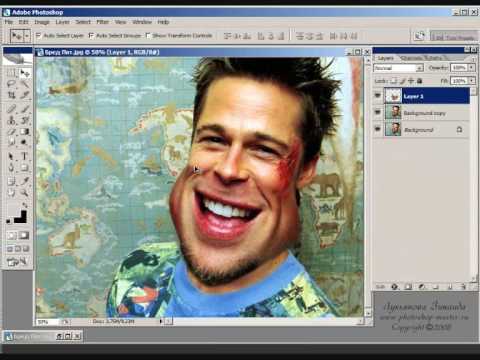Viewport: 480px width, 360px height.
Task: Select the Crop tool
Action: click(x=11, y=95)
